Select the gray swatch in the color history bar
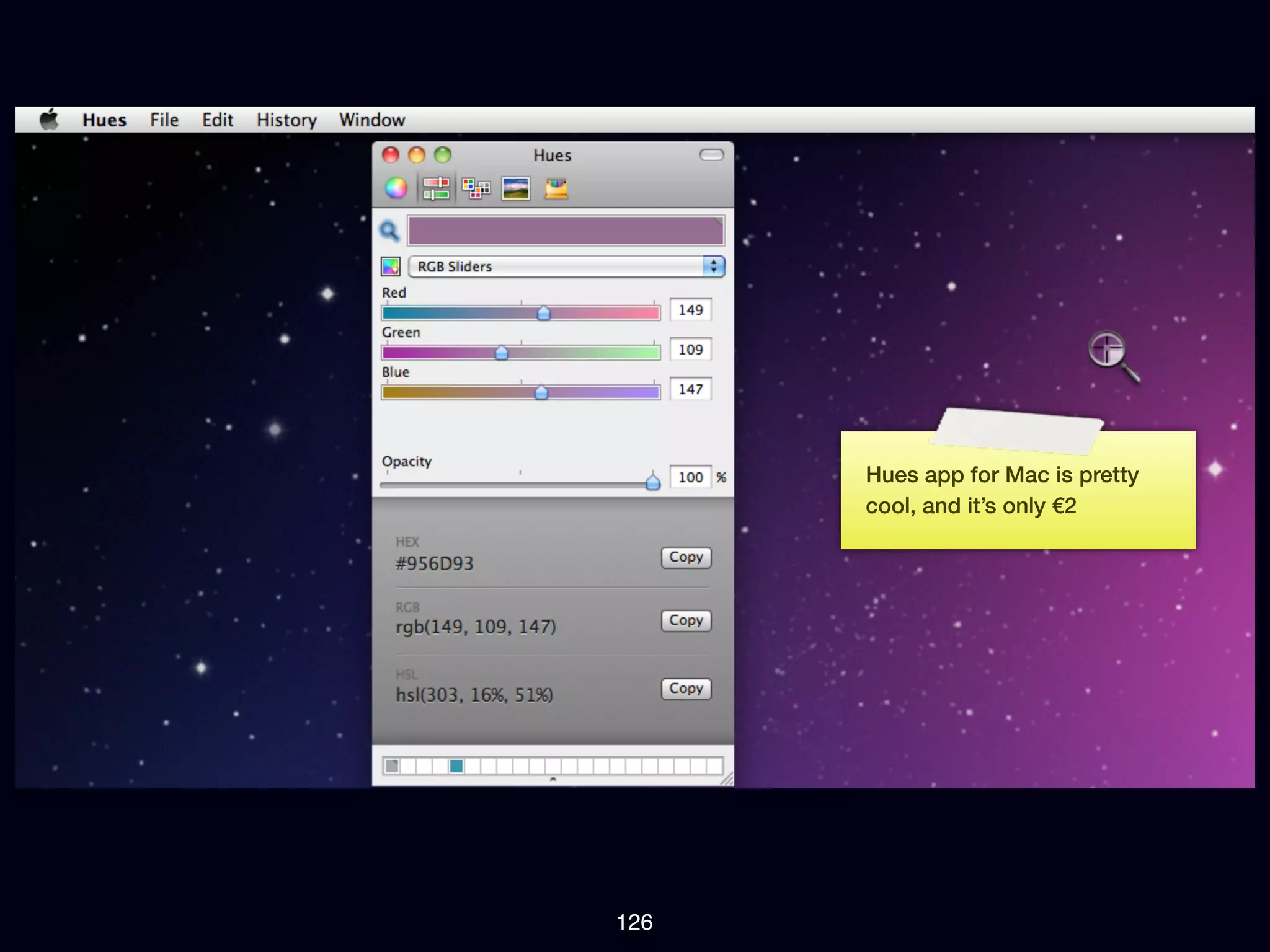This screenshot has width=1270, height=952. pos(392,766)
